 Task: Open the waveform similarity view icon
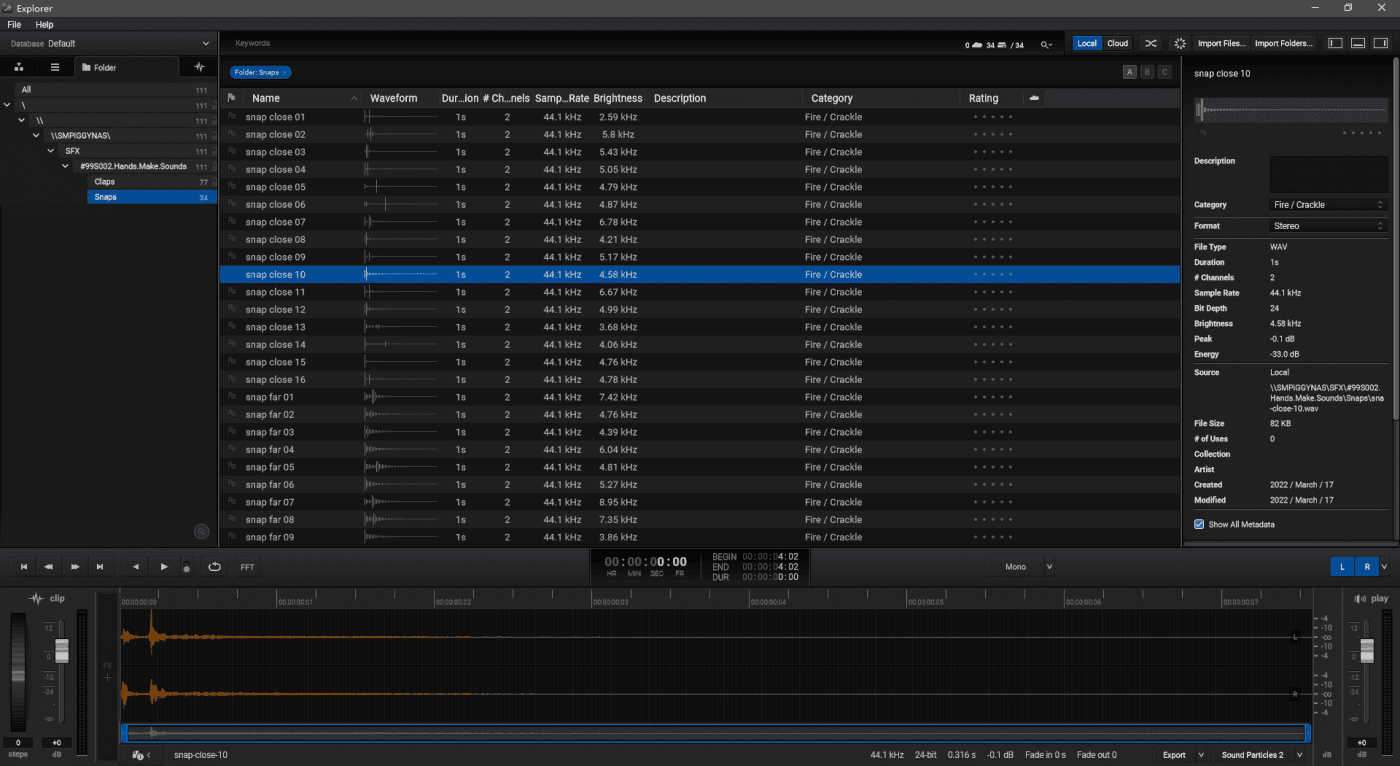200,67
